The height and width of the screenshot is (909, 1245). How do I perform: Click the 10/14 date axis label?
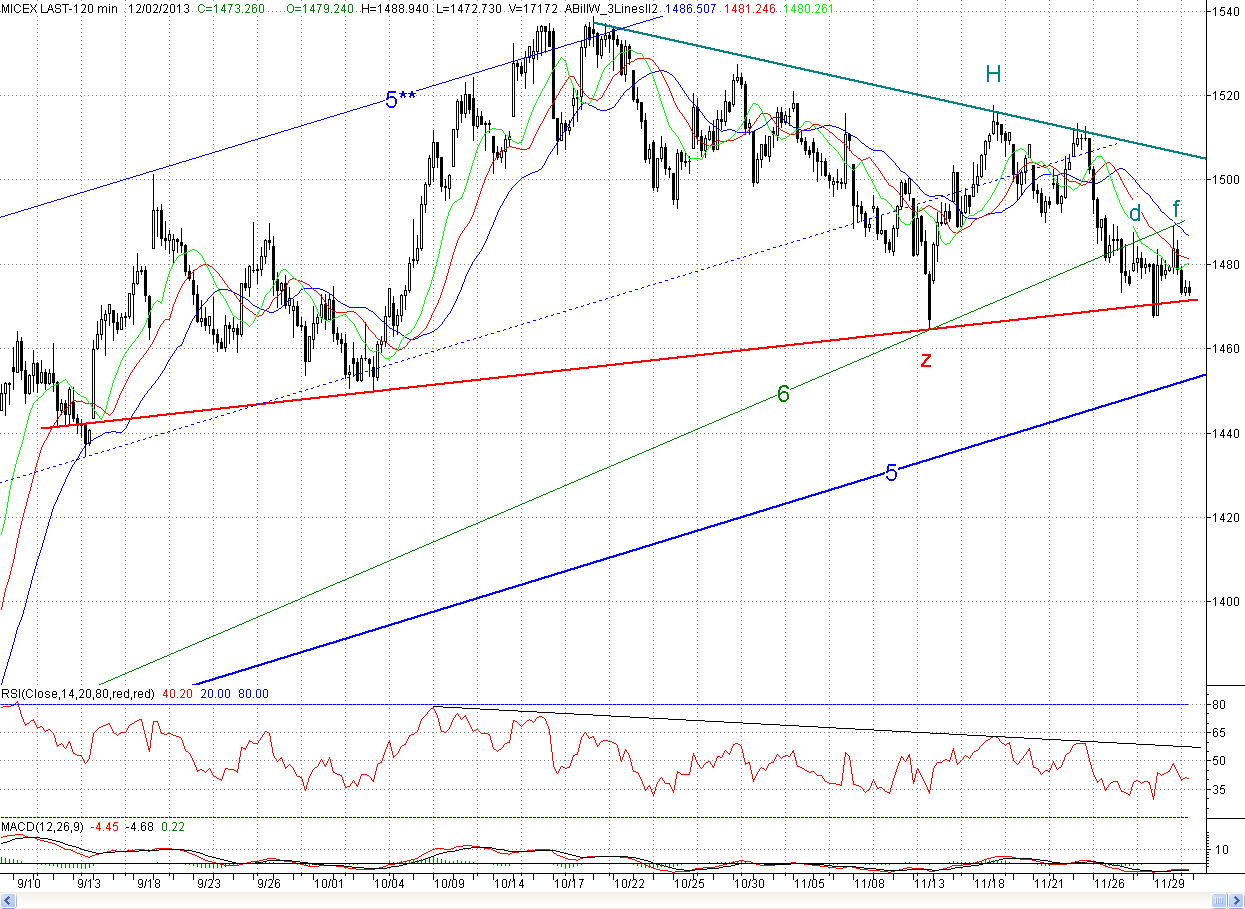click(x=510, y=884)
